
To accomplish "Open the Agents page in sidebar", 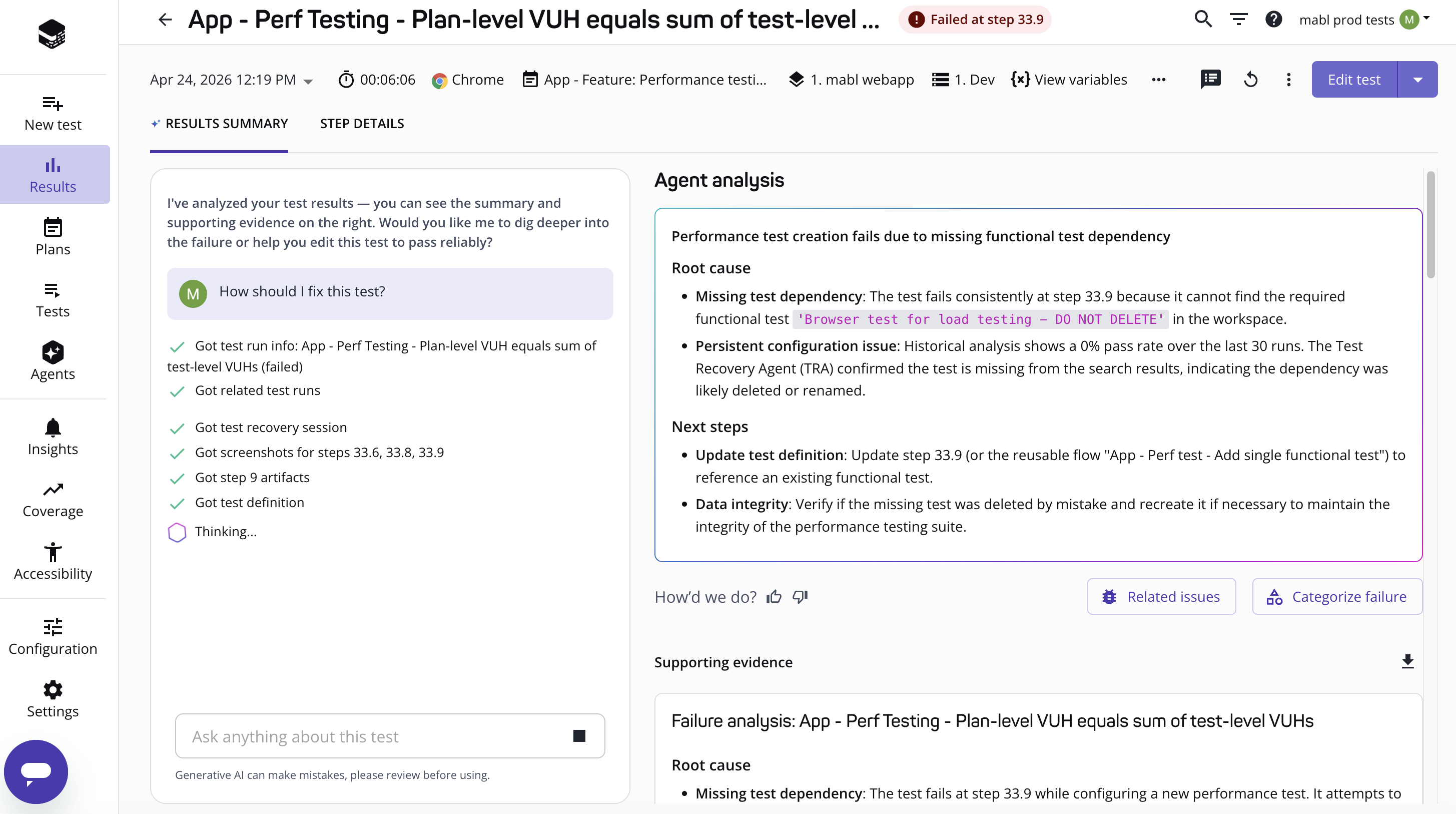I will click(x=53, y=360).
